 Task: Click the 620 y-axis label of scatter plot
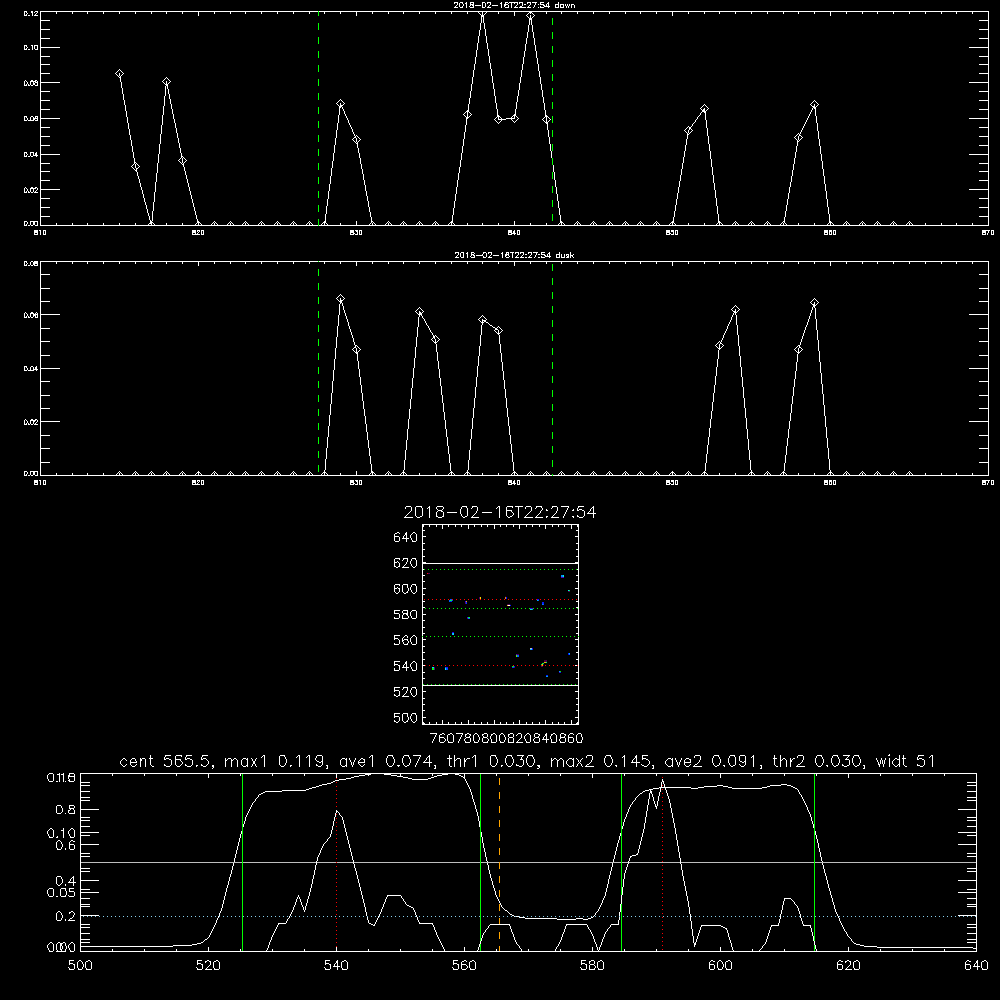(406, 563)
